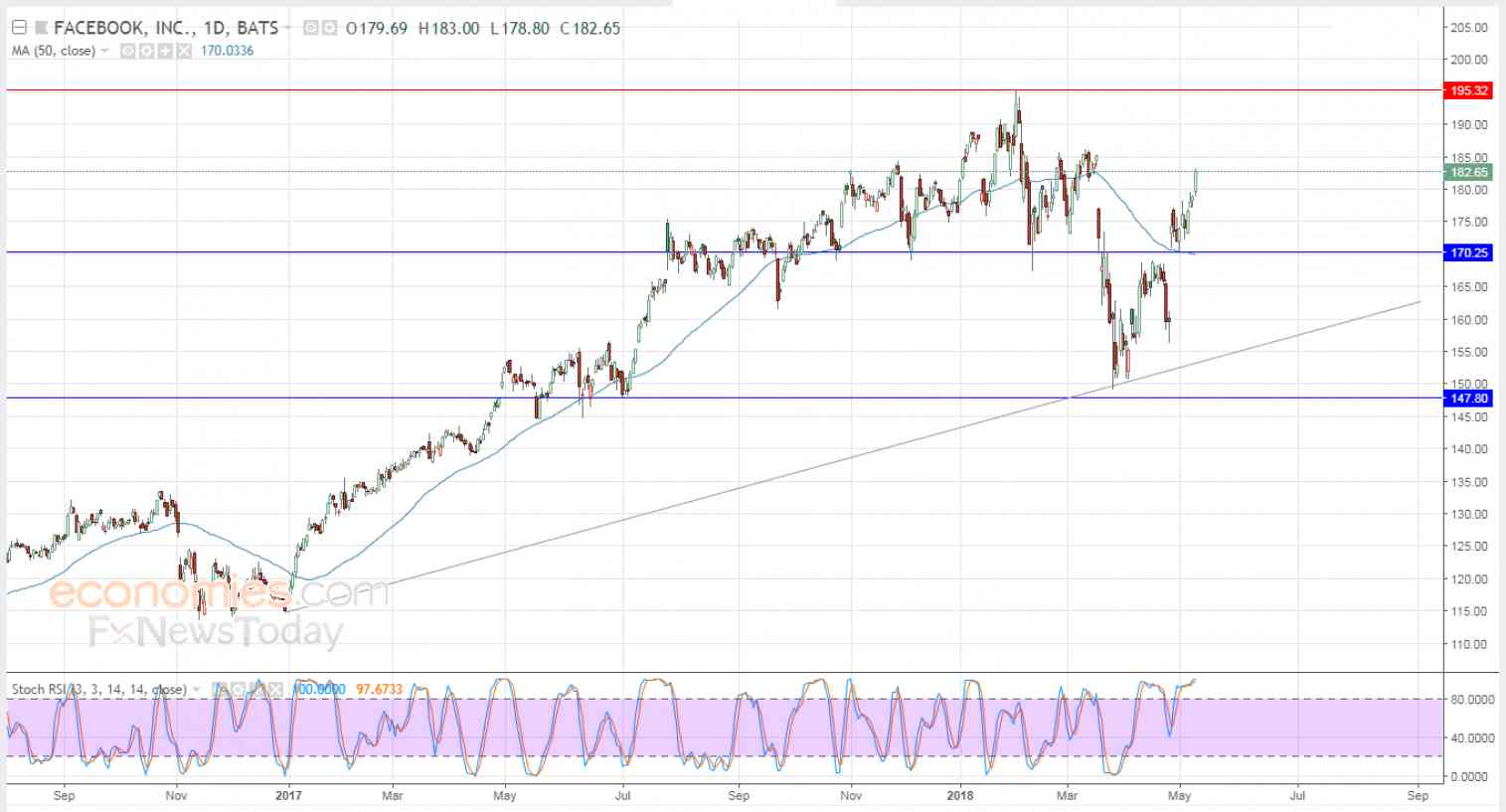
Task: Select the blue 147.80 price label
Action: pyautogui.click(x=1468, y=399)
